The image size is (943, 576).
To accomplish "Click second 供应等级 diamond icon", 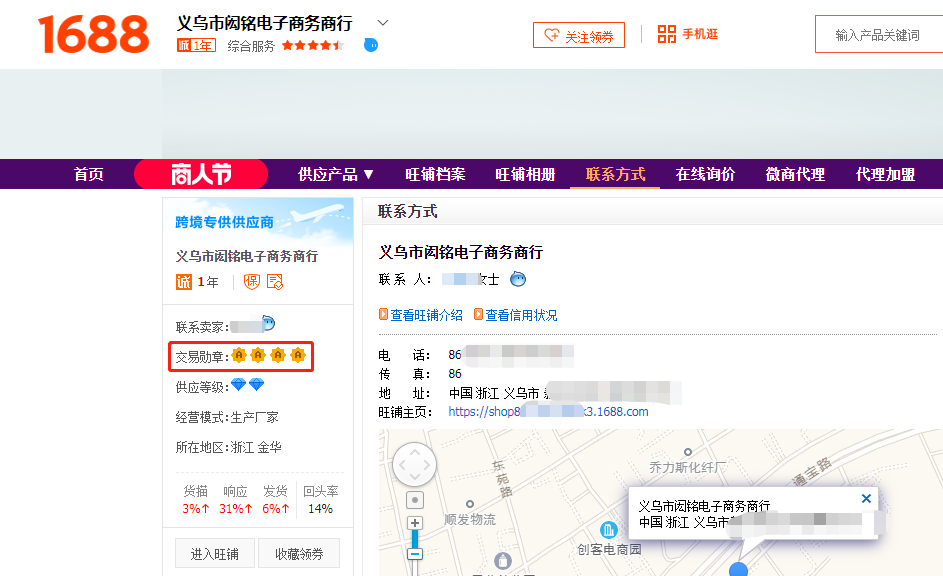I will tap(257, 384).
